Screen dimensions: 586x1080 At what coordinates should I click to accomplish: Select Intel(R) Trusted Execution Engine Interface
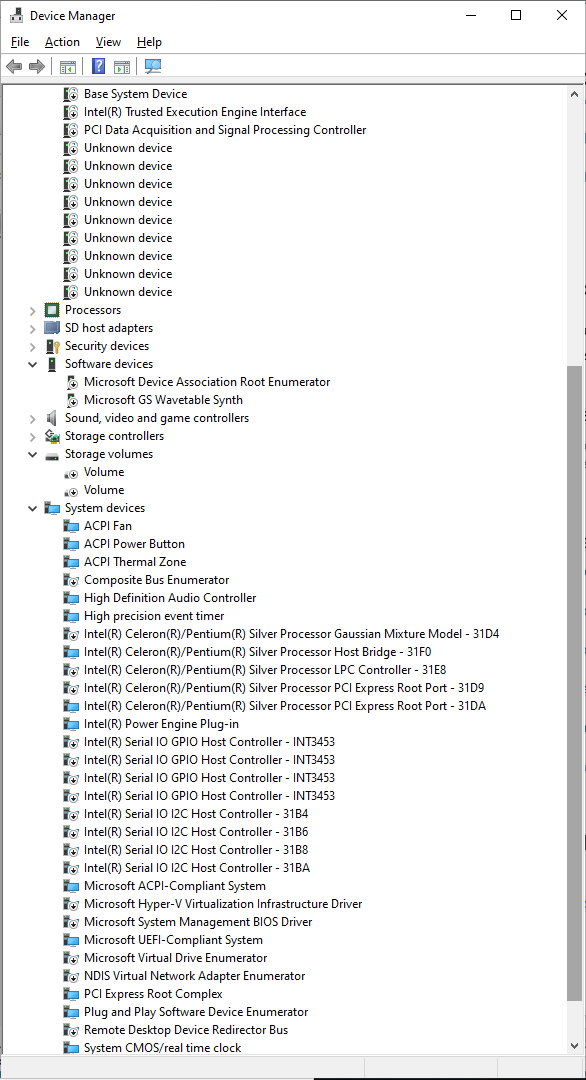pos(195,112)
